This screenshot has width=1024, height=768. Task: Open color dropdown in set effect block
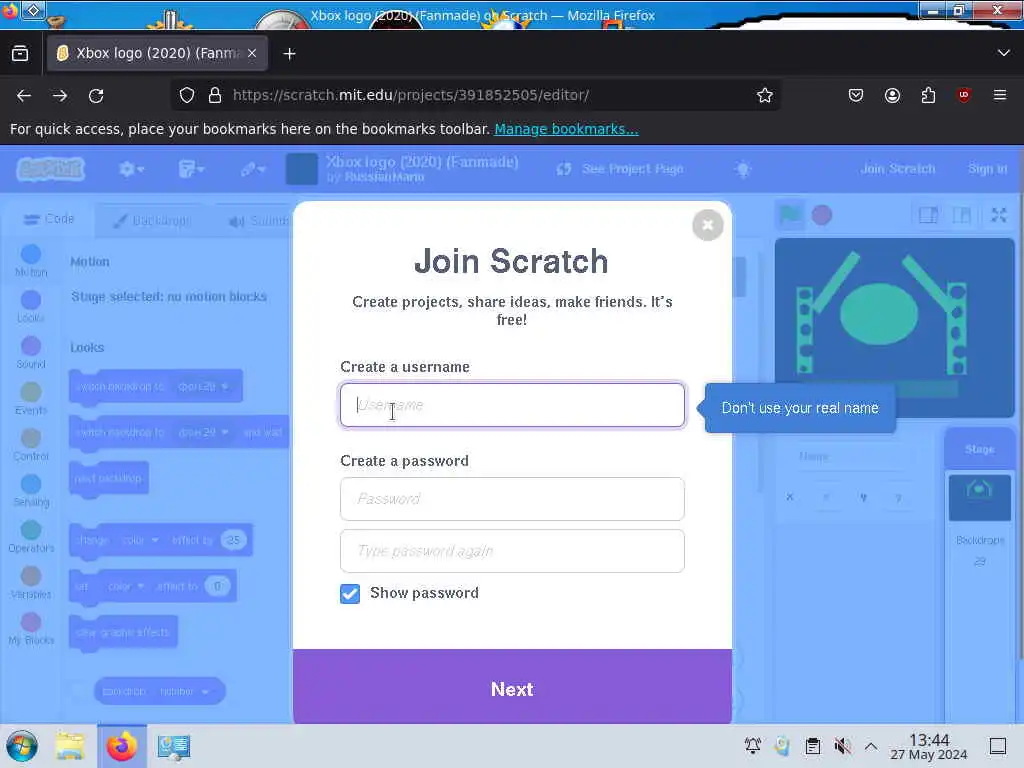pyautogui.click(x=125, y=586)
